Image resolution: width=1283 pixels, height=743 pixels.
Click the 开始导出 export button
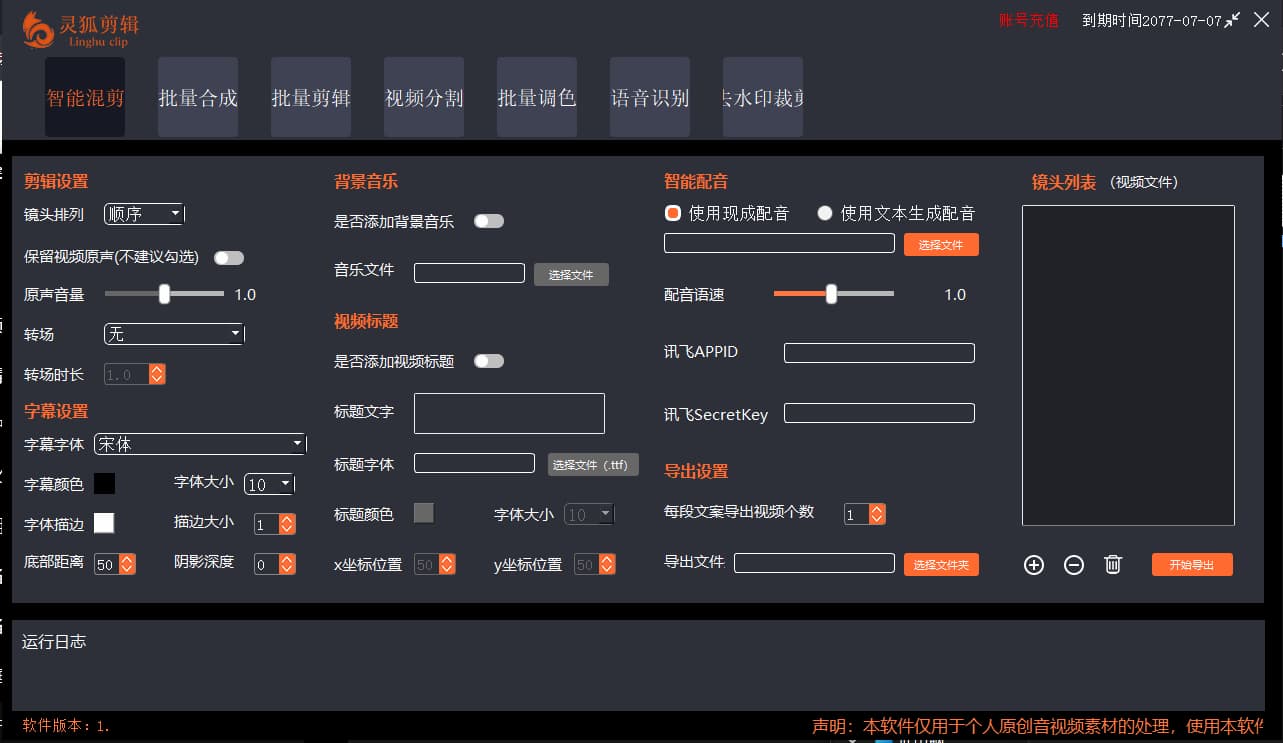pos(1192,564)
